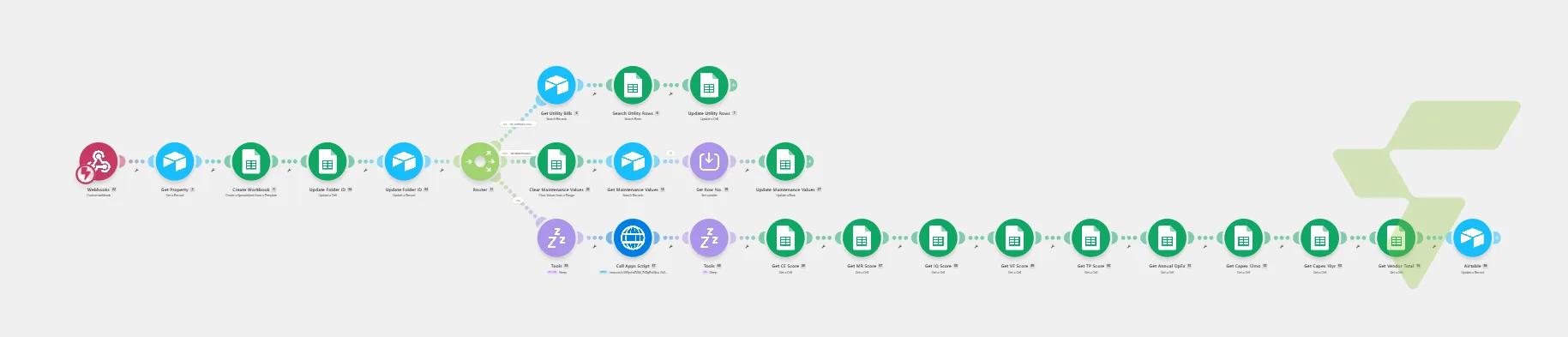
Task: Open the Get Maintenance Values module
Action: [633, 161]
